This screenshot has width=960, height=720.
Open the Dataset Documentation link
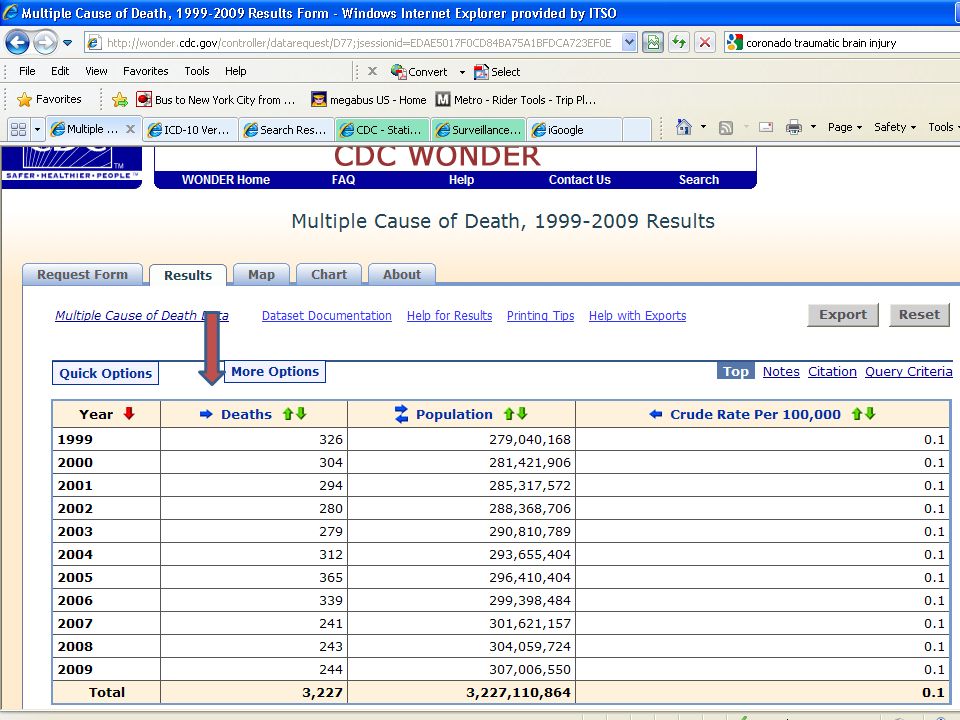tap(327, 316)
